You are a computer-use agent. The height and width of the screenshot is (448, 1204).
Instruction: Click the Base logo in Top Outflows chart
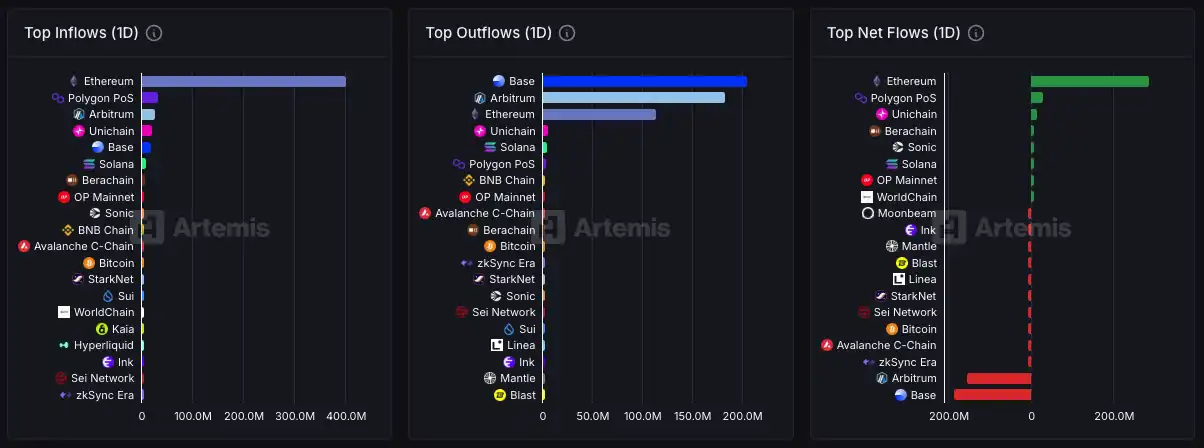pyautogui.click(x=499, y=81)
